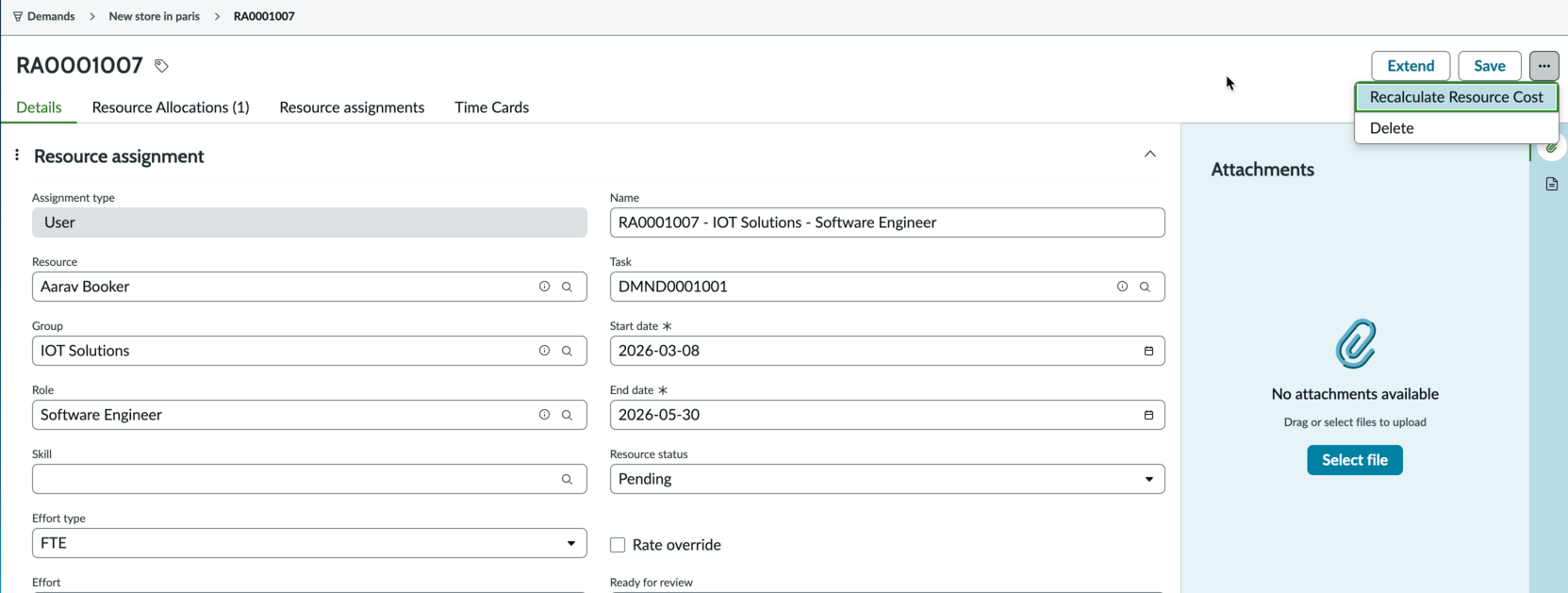Image resolution: width=1568 pixels, height=593 pixels.
Task: Click the large paperclip attachment graphic
Action: 1355,343
